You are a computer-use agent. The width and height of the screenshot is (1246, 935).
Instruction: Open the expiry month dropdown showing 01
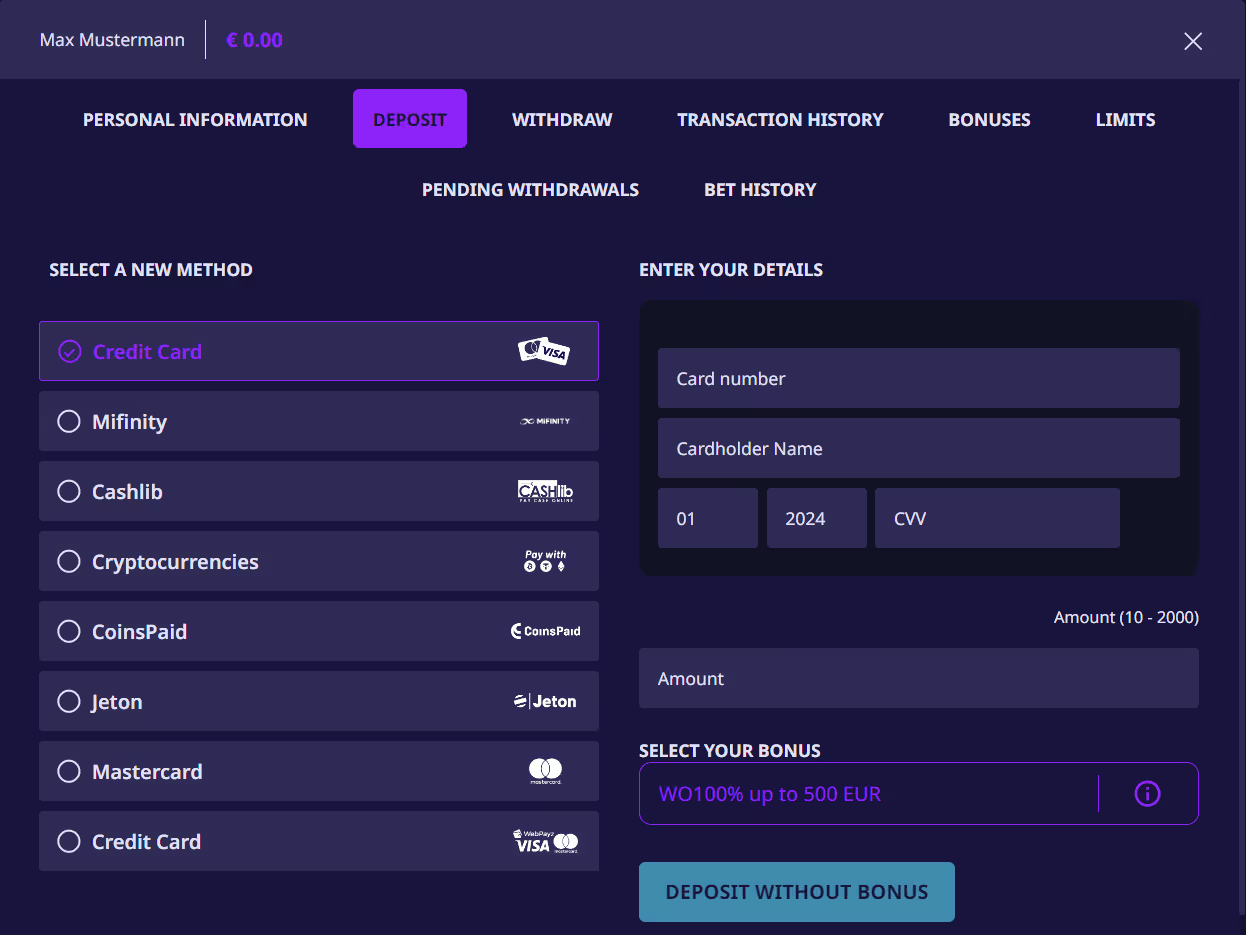point(707,518)
